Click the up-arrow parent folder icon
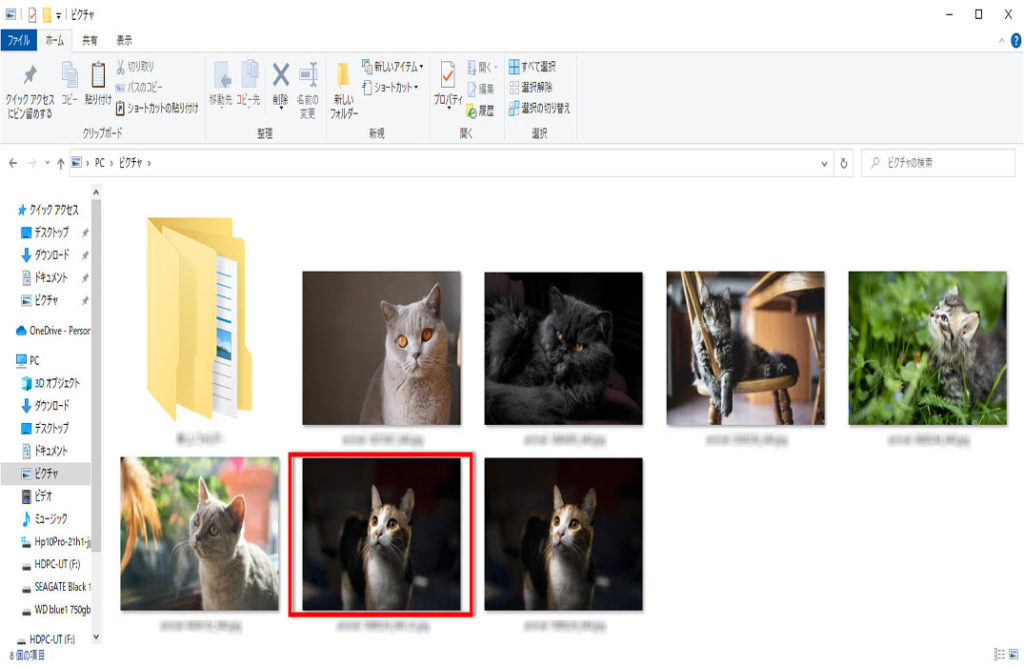Image resolution: width=1024 pixels, height=667 pixels. [60, 162]
